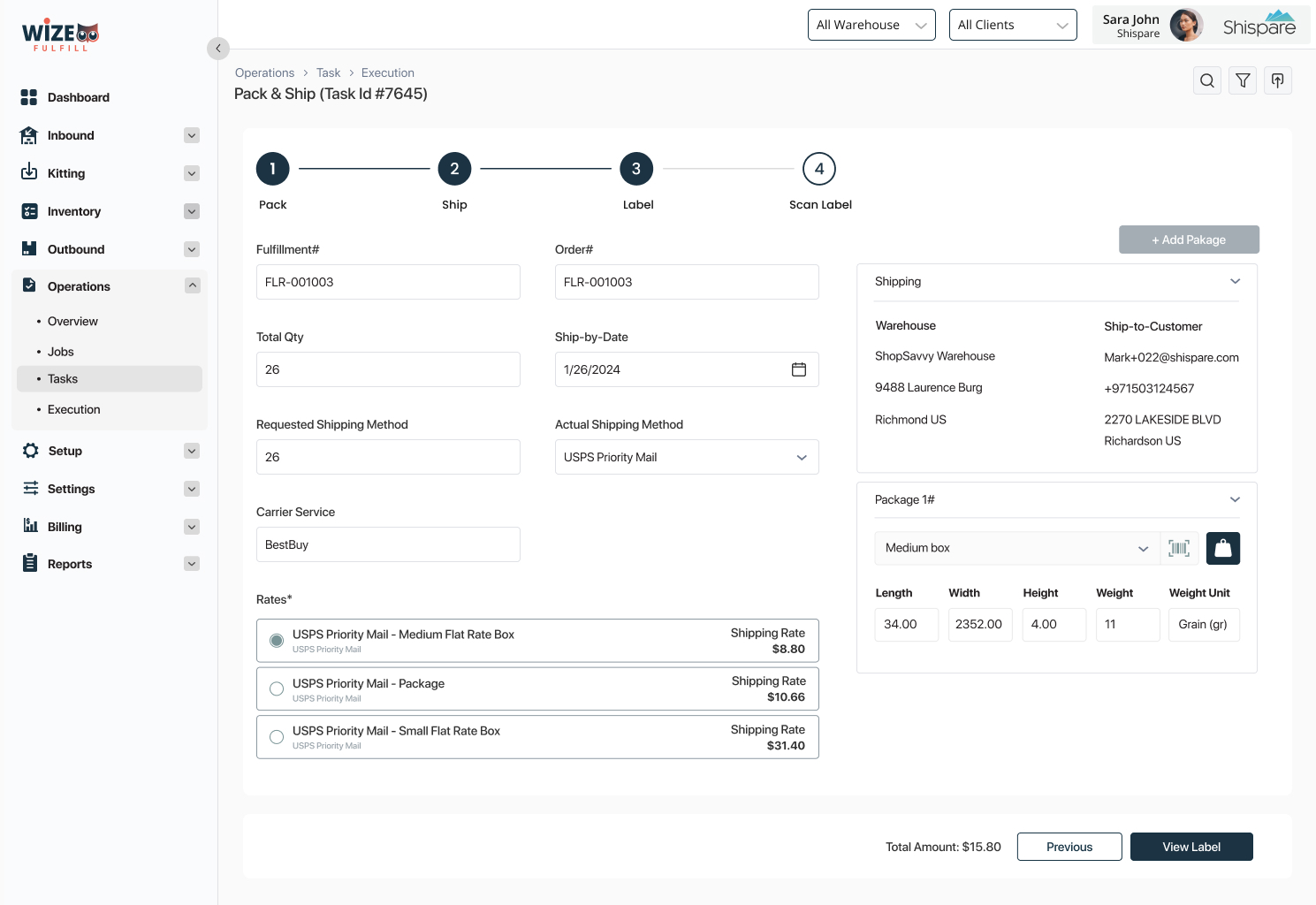This screenshot has height=905, width=1316.
Task: Open the All Warehouse dropdown
Action: coord(871,25)
